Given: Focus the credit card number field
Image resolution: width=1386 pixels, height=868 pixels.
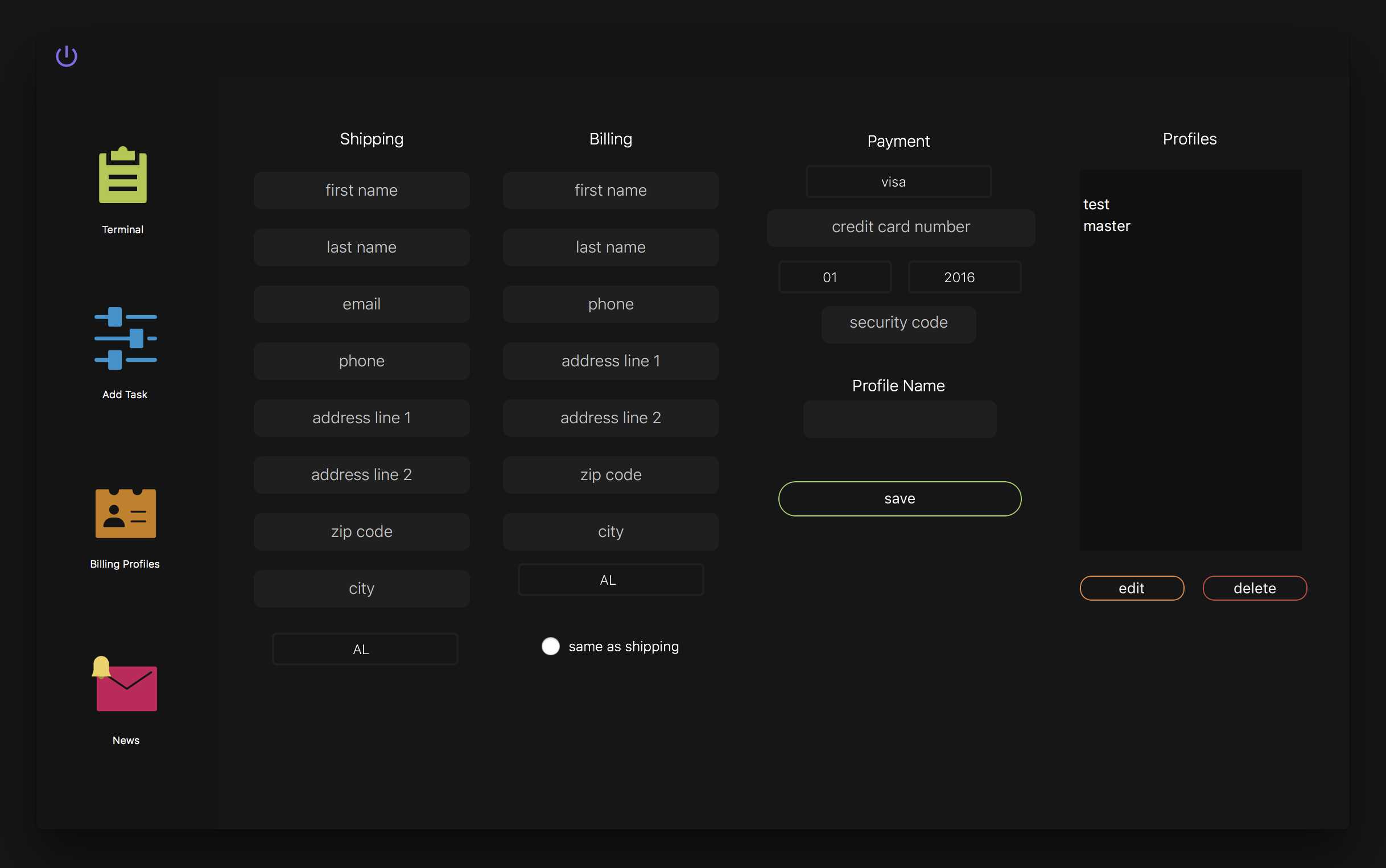Looking at the screenshot, I should click(900, 228).
